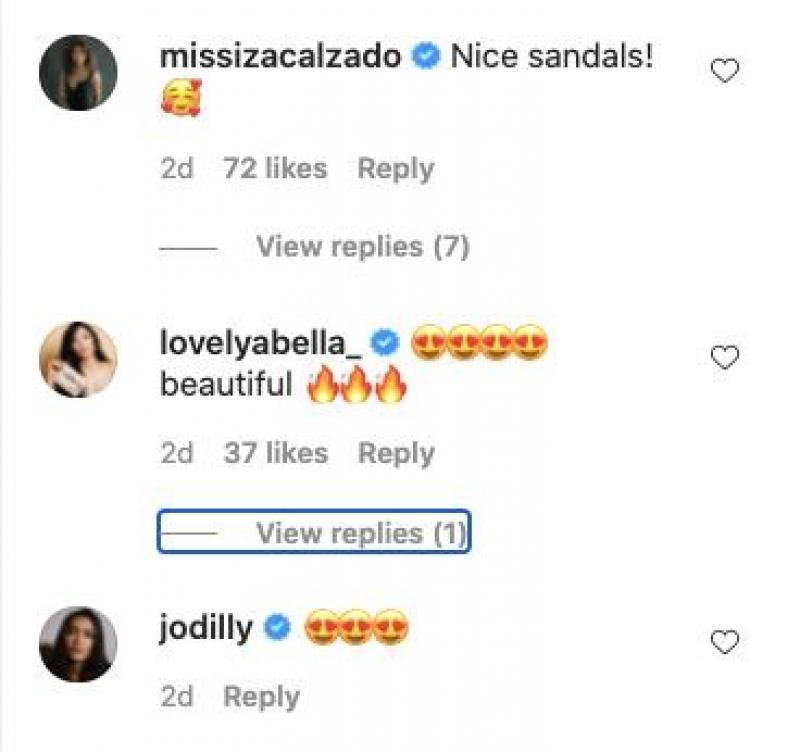View the 72 likes on missizacalzado's comment
800x752 pixels.
tap(275, 169)
